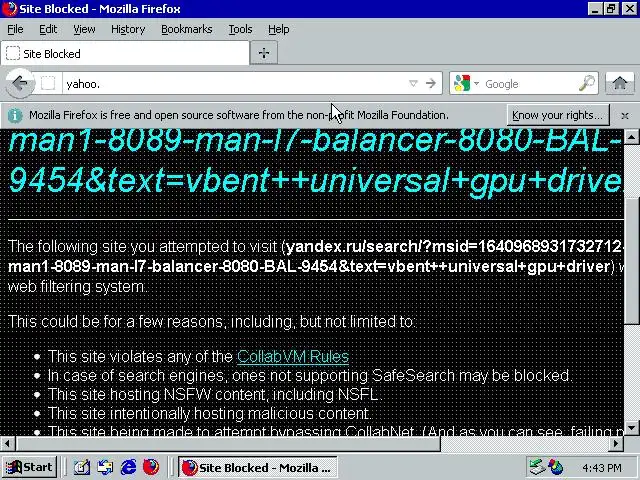Viewport: 640px width, 480px height.
Task: Click the Firefox logo in the title bar
Action: [9, 9]
